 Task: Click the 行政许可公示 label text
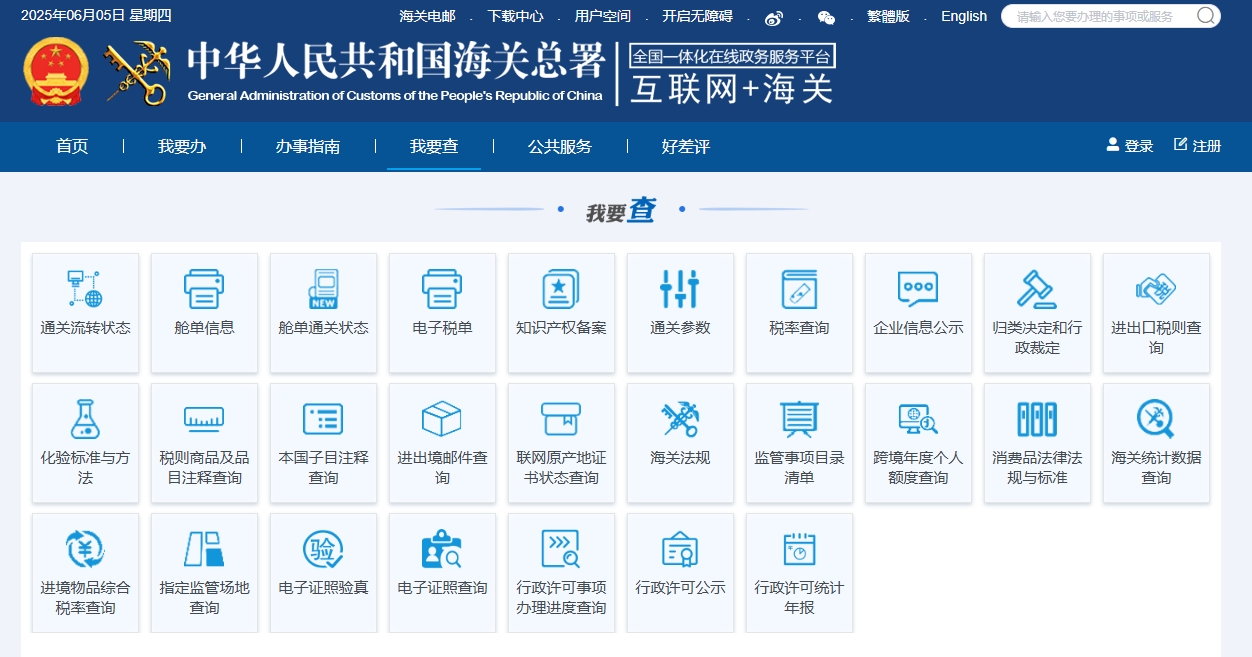(x=680, y=588)
